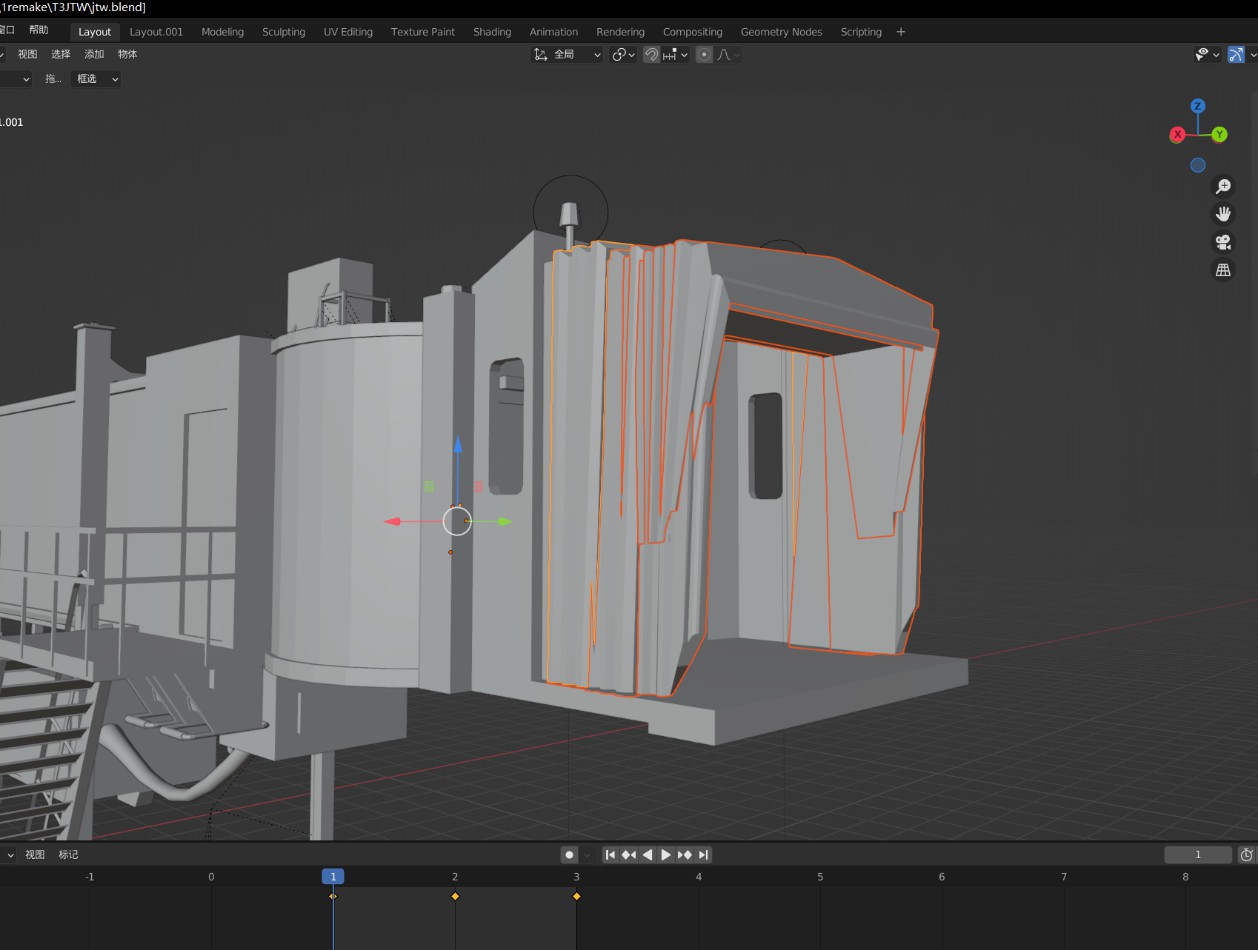
Task: Click the keyframe diamond at frame 2
Action: (455, 896)
